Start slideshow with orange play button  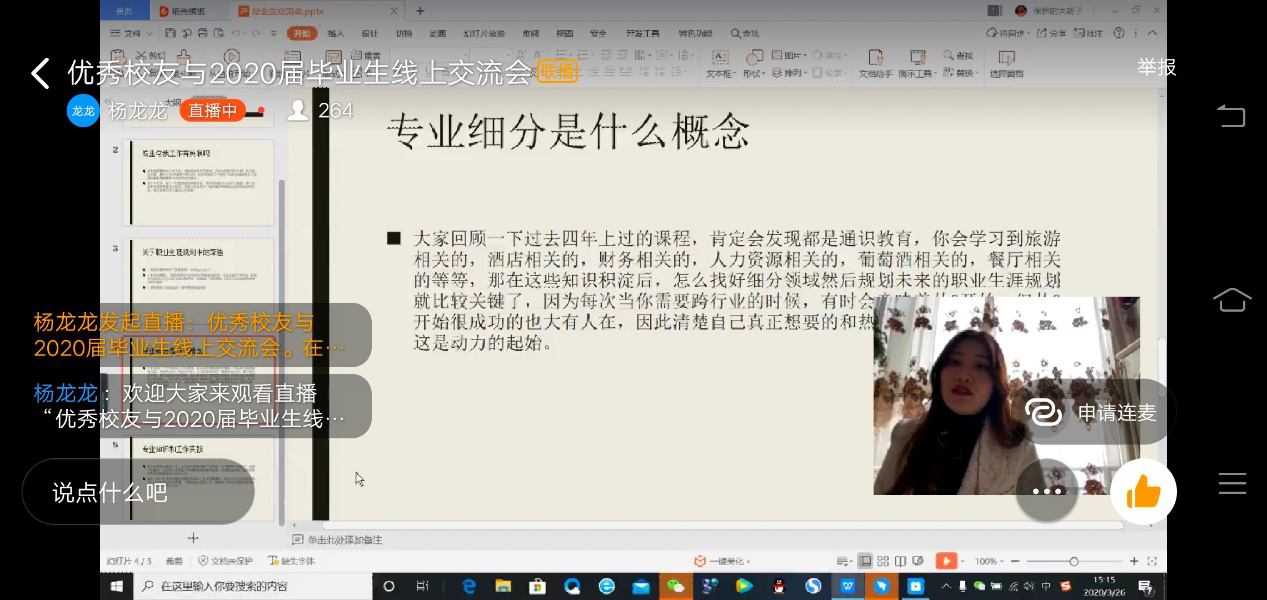(x=945, y=561)
